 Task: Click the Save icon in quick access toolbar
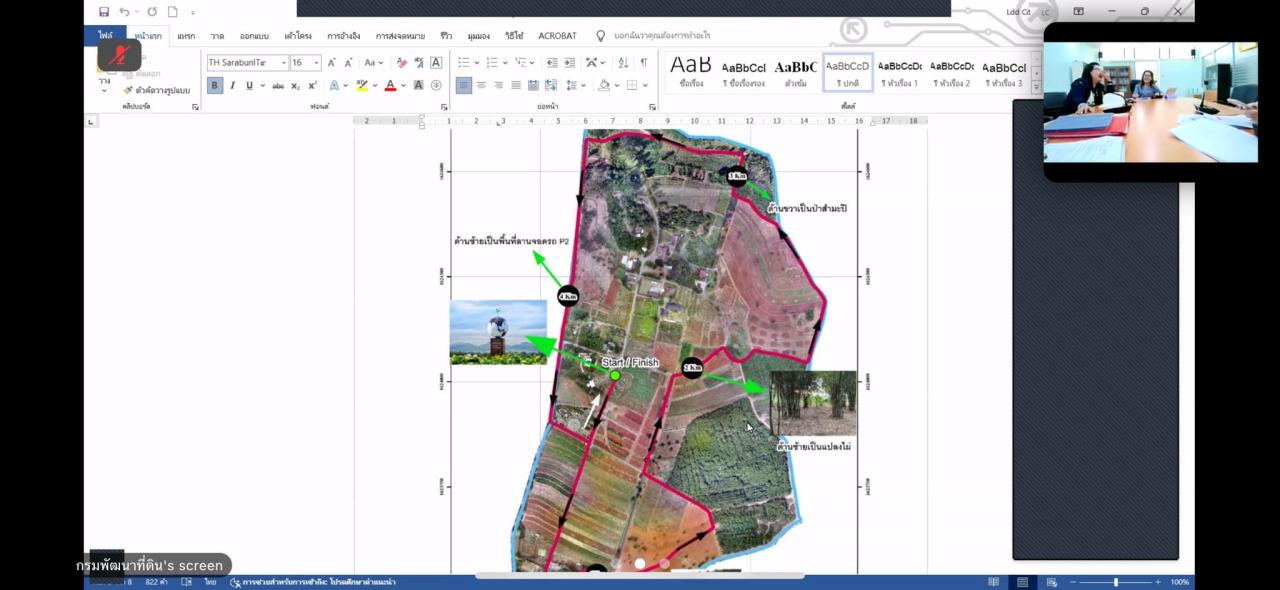(x=104, y=12)
